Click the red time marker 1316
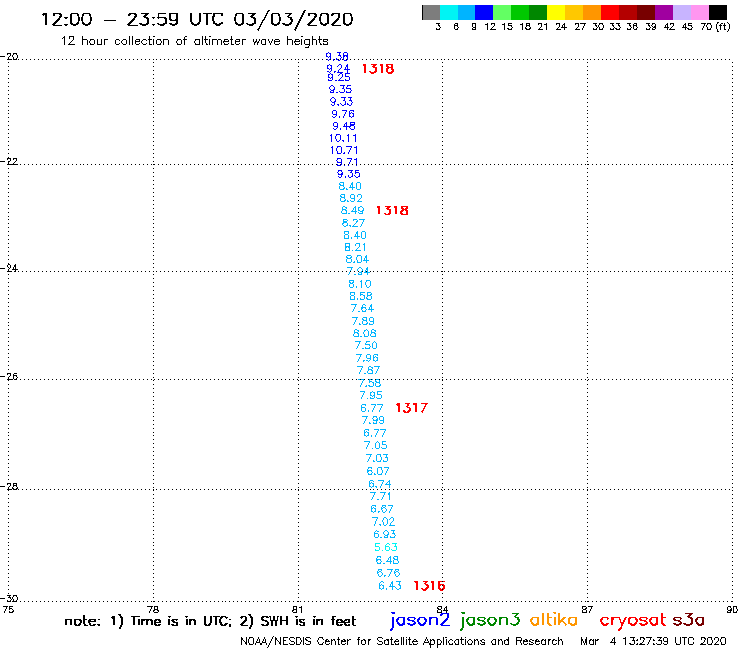The width and height of the screenshot is (740, 650). (x=429, y=586)
